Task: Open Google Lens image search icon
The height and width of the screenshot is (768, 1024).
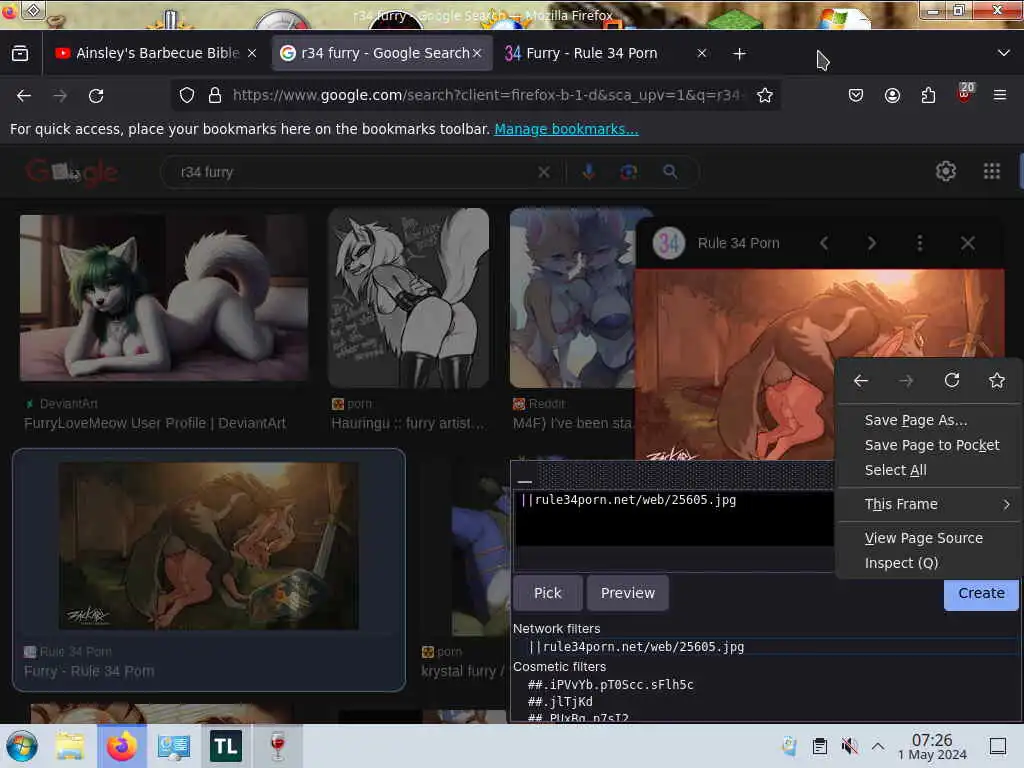Action: (628, 172)
